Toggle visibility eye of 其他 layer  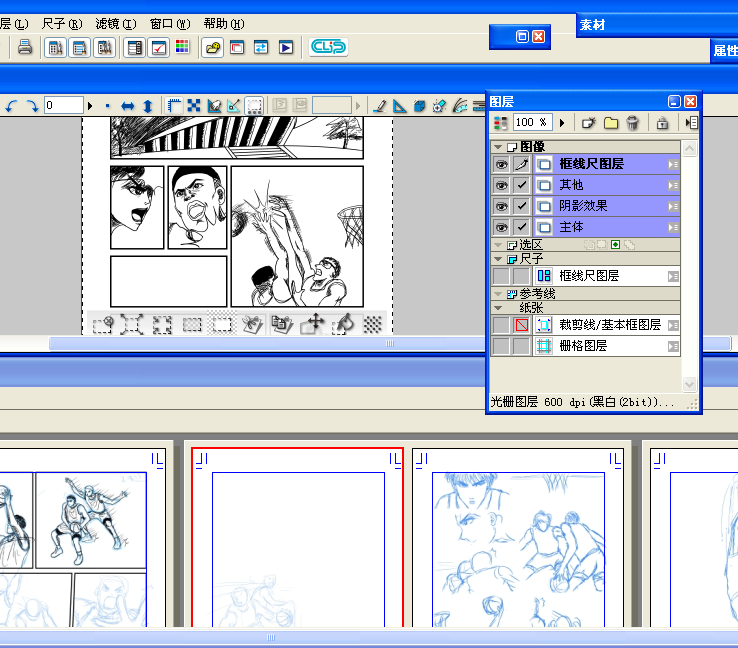[x=501, y=185]
